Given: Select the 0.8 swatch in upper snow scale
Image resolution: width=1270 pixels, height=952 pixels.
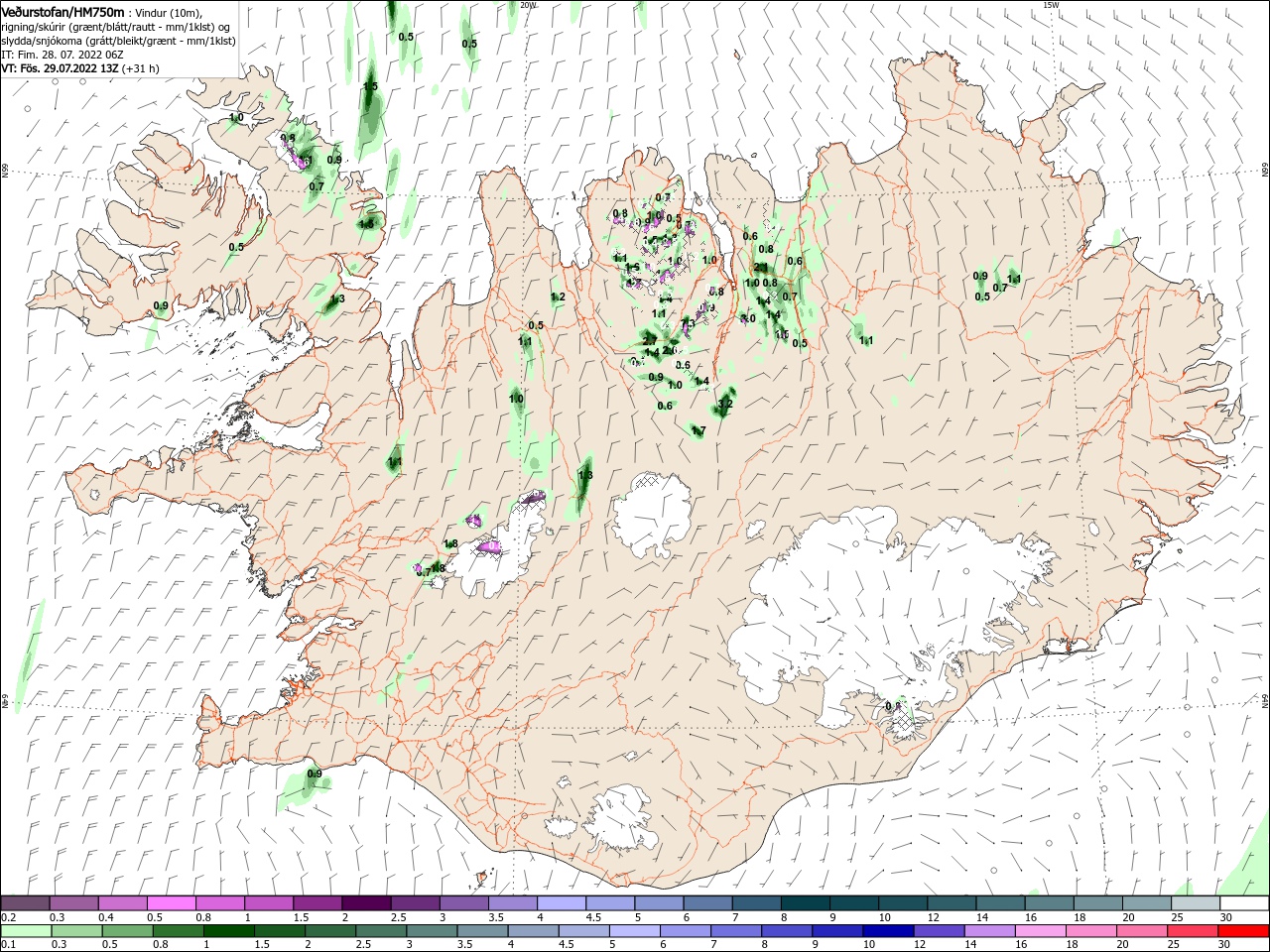Looking at the screenshot, I should (x=219, y=903).
